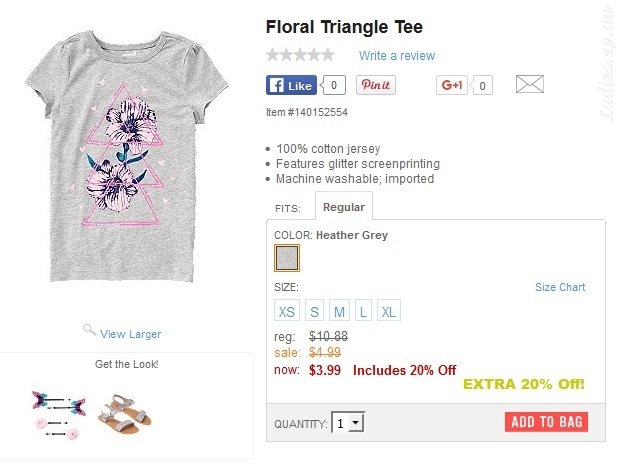The height and width of the screenshot is (465, 621).
Task: Open the sandals Get the Look item
Action: click(125, 414)
